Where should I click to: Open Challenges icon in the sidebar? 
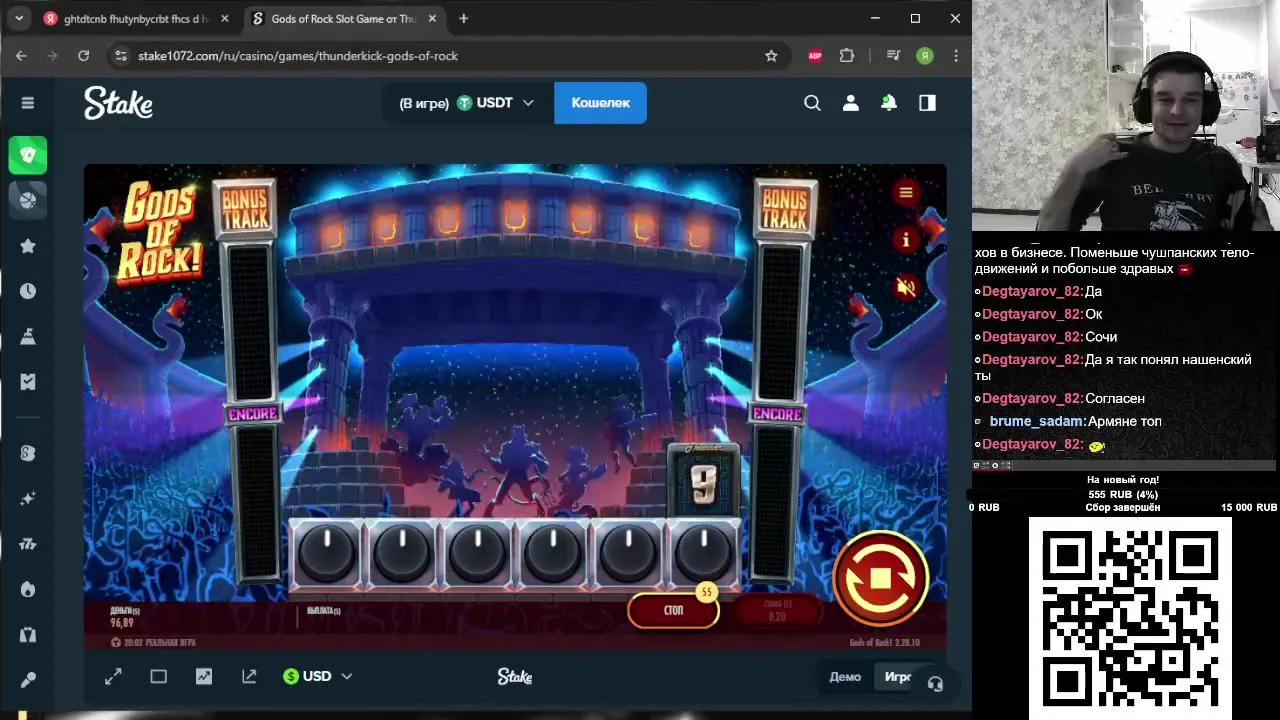click(28, 337)
